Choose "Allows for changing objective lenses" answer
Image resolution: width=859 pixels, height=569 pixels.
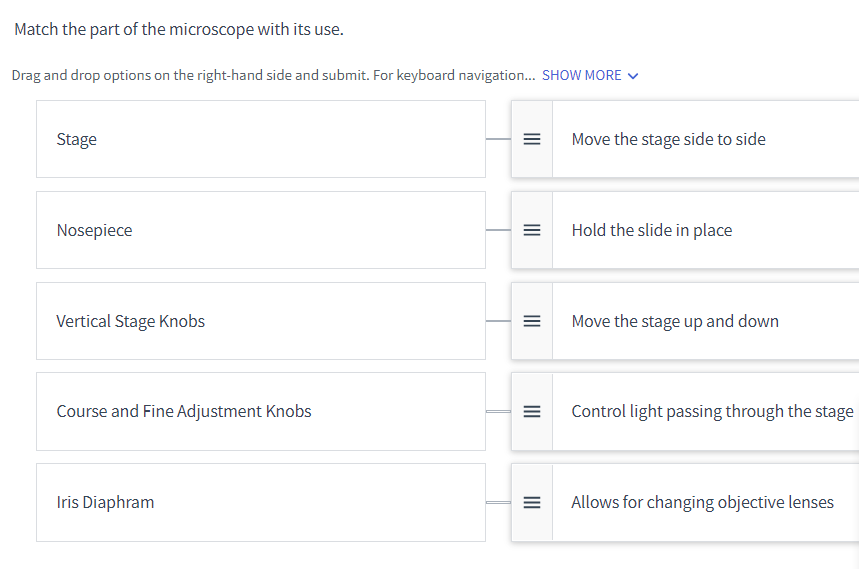(x=702, y=502)
